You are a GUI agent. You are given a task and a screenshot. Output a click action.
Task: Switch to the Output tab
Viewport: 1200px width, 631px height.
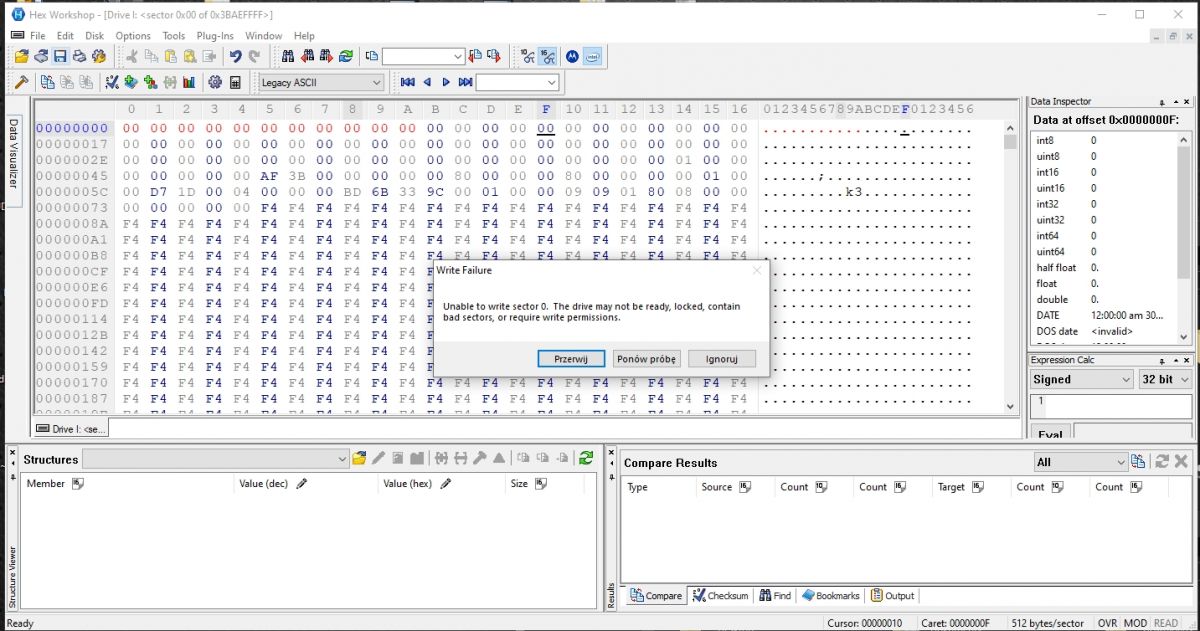click(x=892, y=595)
